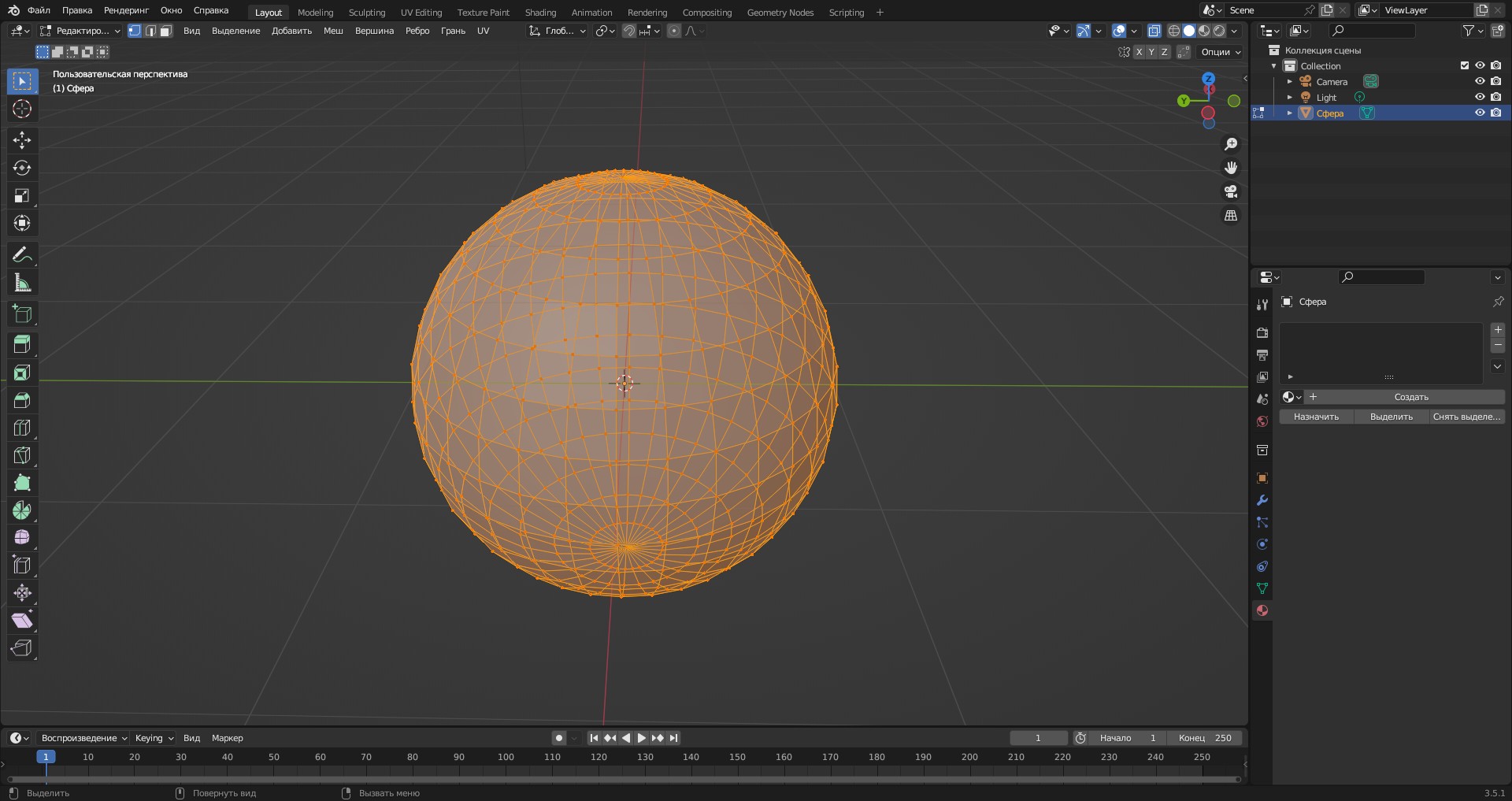Open the mode dropdown 'Редактиро...'
The width and height of the screenshot is (1512, 801).
[80, 31]
